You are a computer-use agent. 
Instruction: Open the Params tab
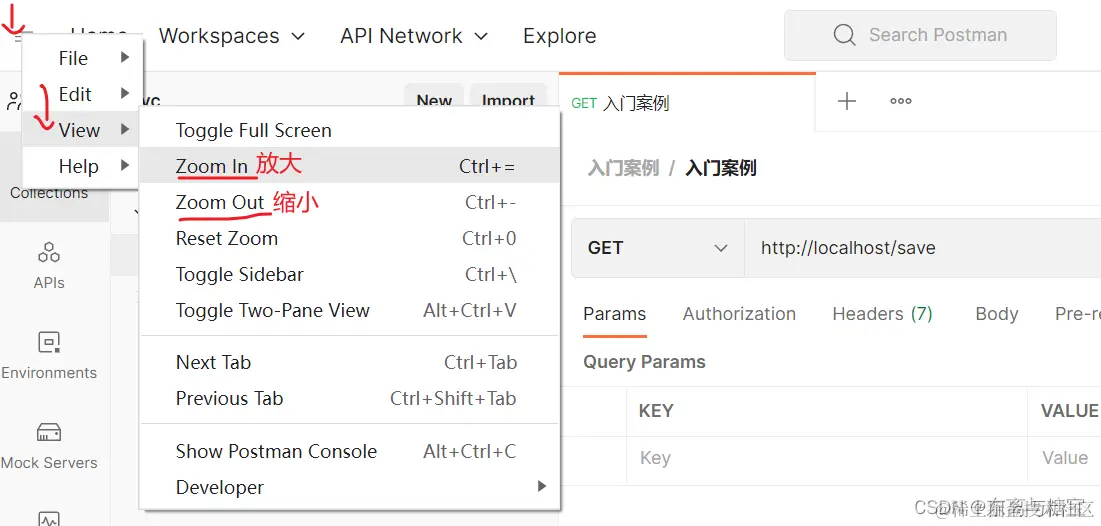(614, 314)
